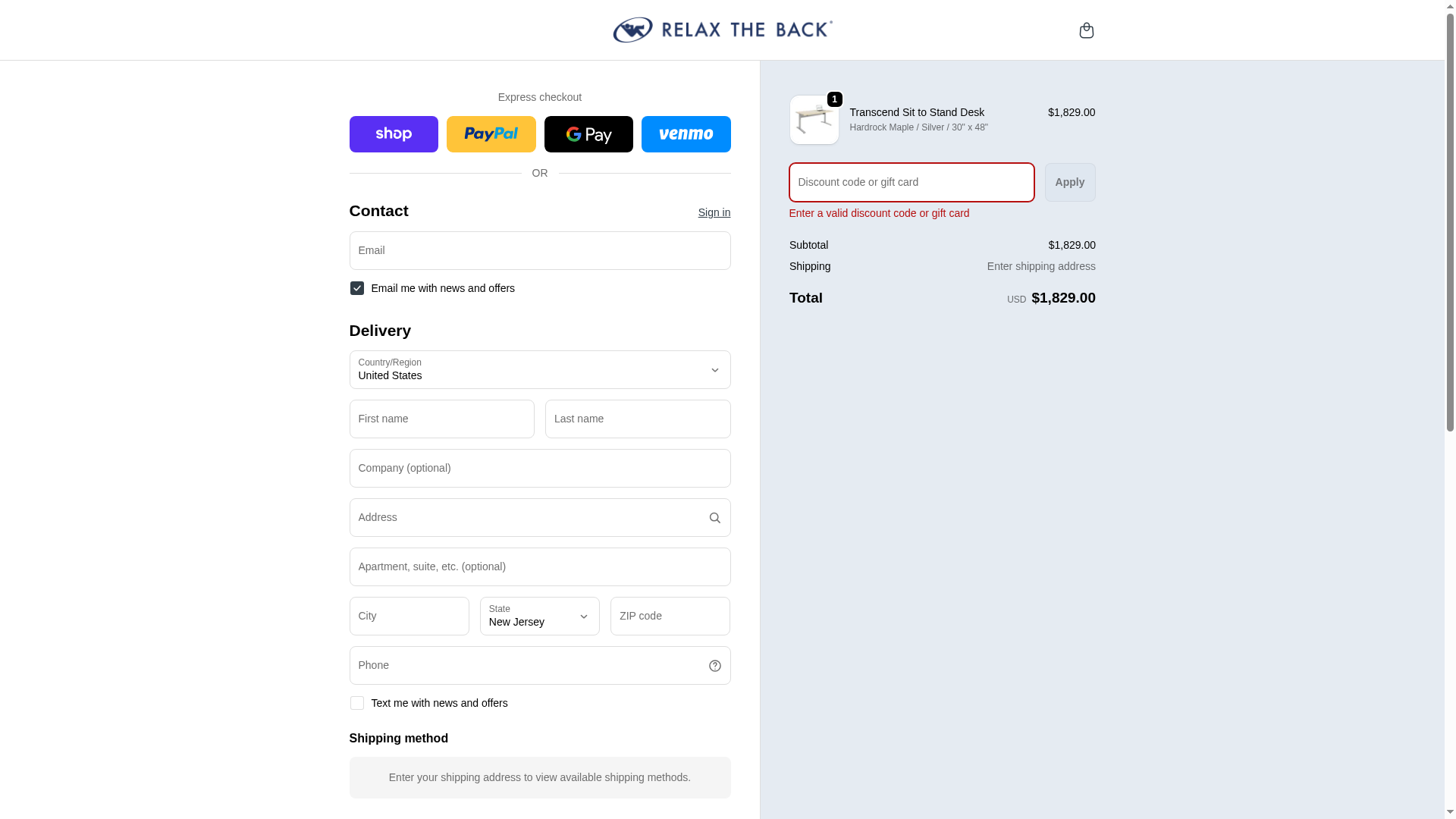
Task: Open the Country/Region dropdown
Action: tap(539, 370)
